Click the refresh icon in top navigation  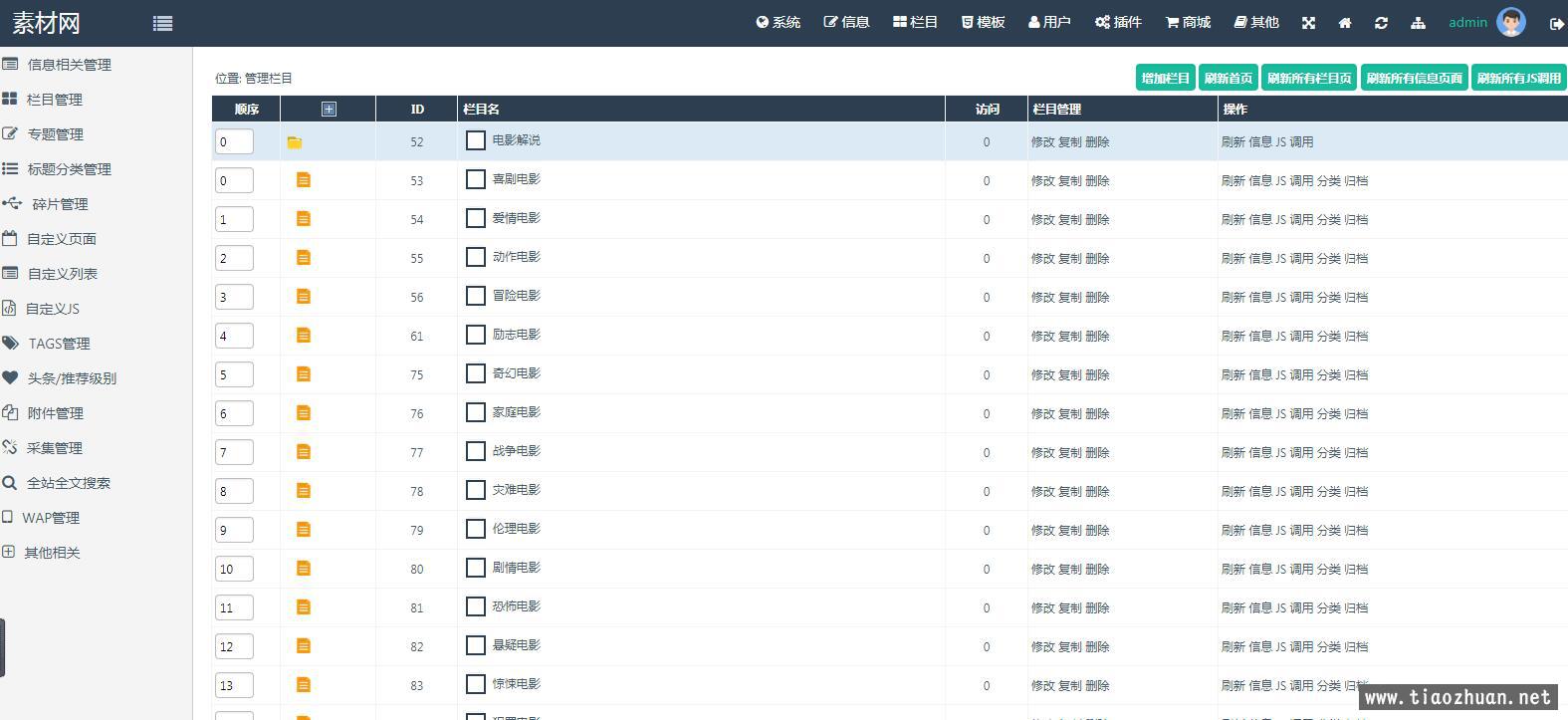[1381, 23]
